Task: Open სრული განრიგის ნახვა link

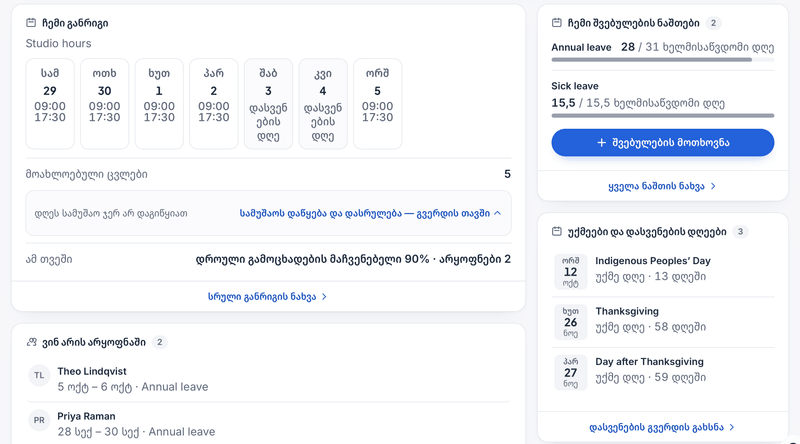Action: [x=267, y=297]
